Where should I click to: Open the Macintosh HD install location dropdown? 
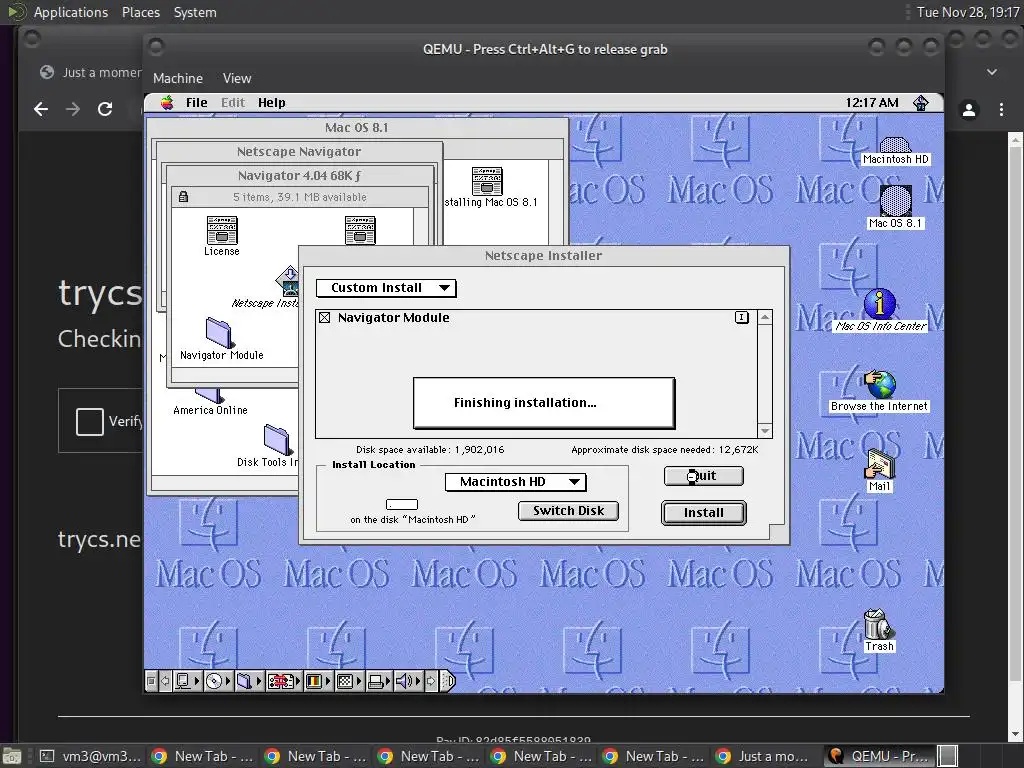(x=515, y=482)
